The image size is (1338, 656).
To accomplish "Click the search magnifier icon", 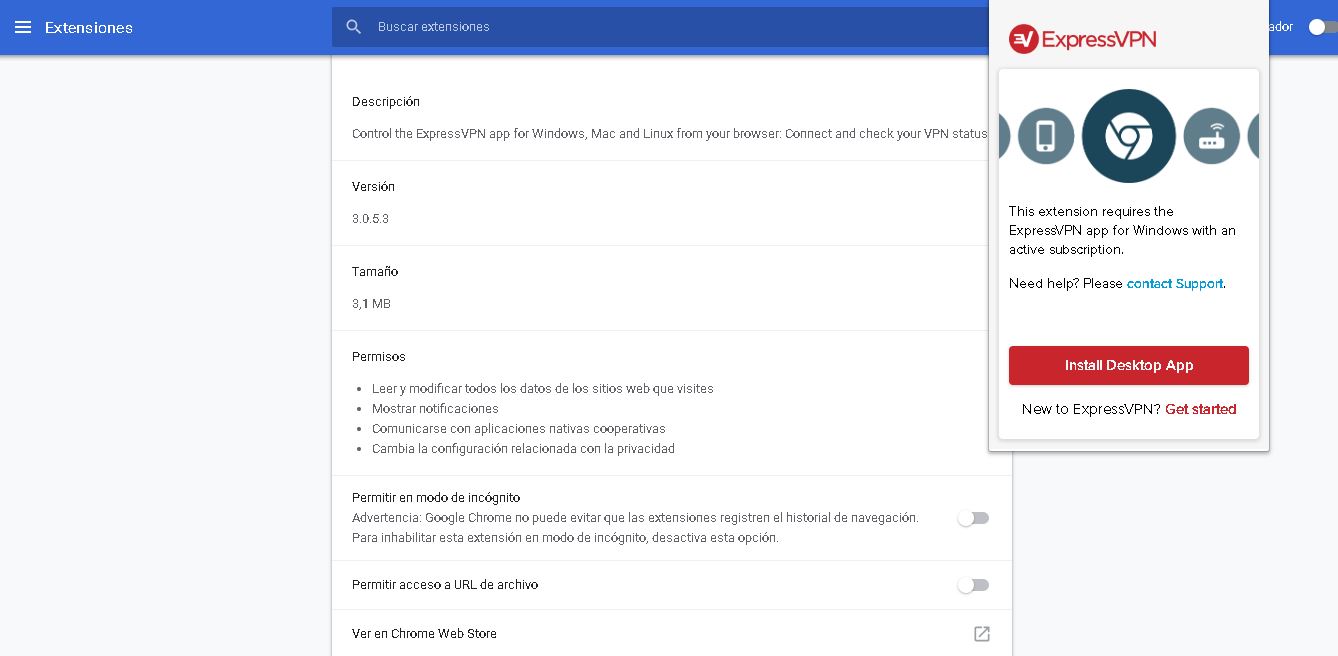I will click(353, 27).
